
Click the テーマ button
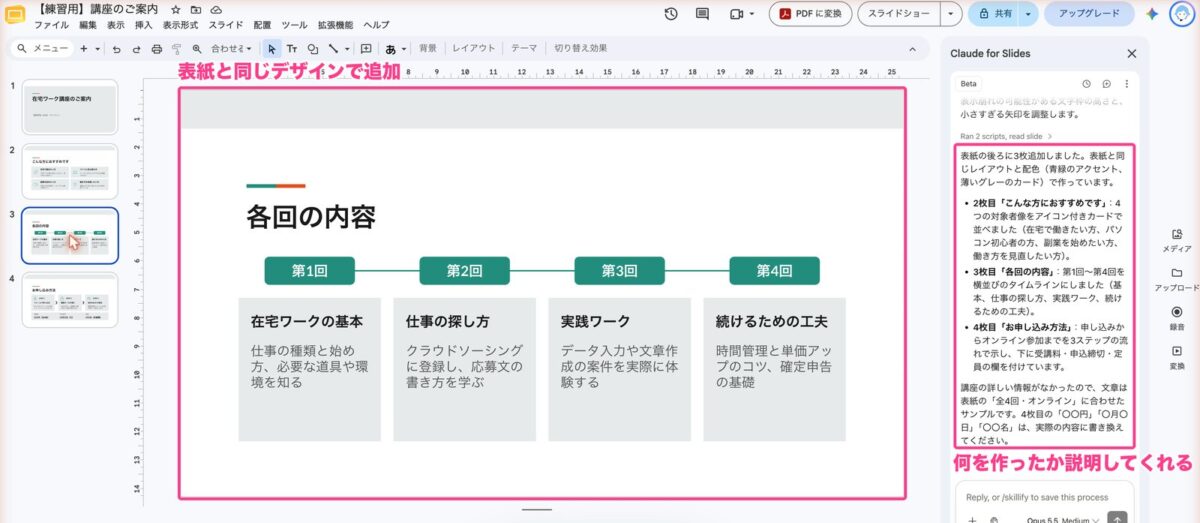tap(523, 48)
